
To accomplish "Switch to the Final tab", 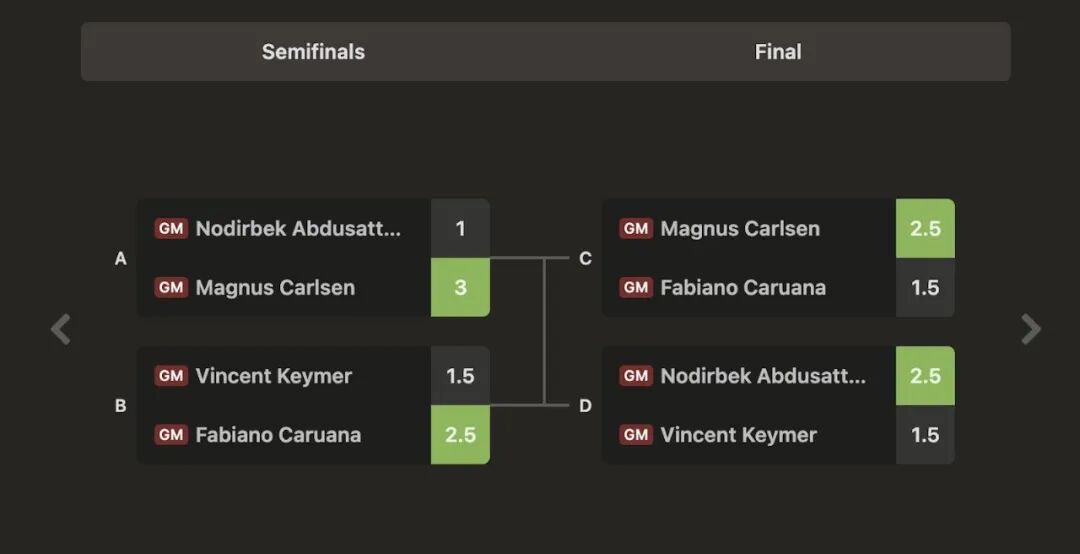I will [778, 52].
